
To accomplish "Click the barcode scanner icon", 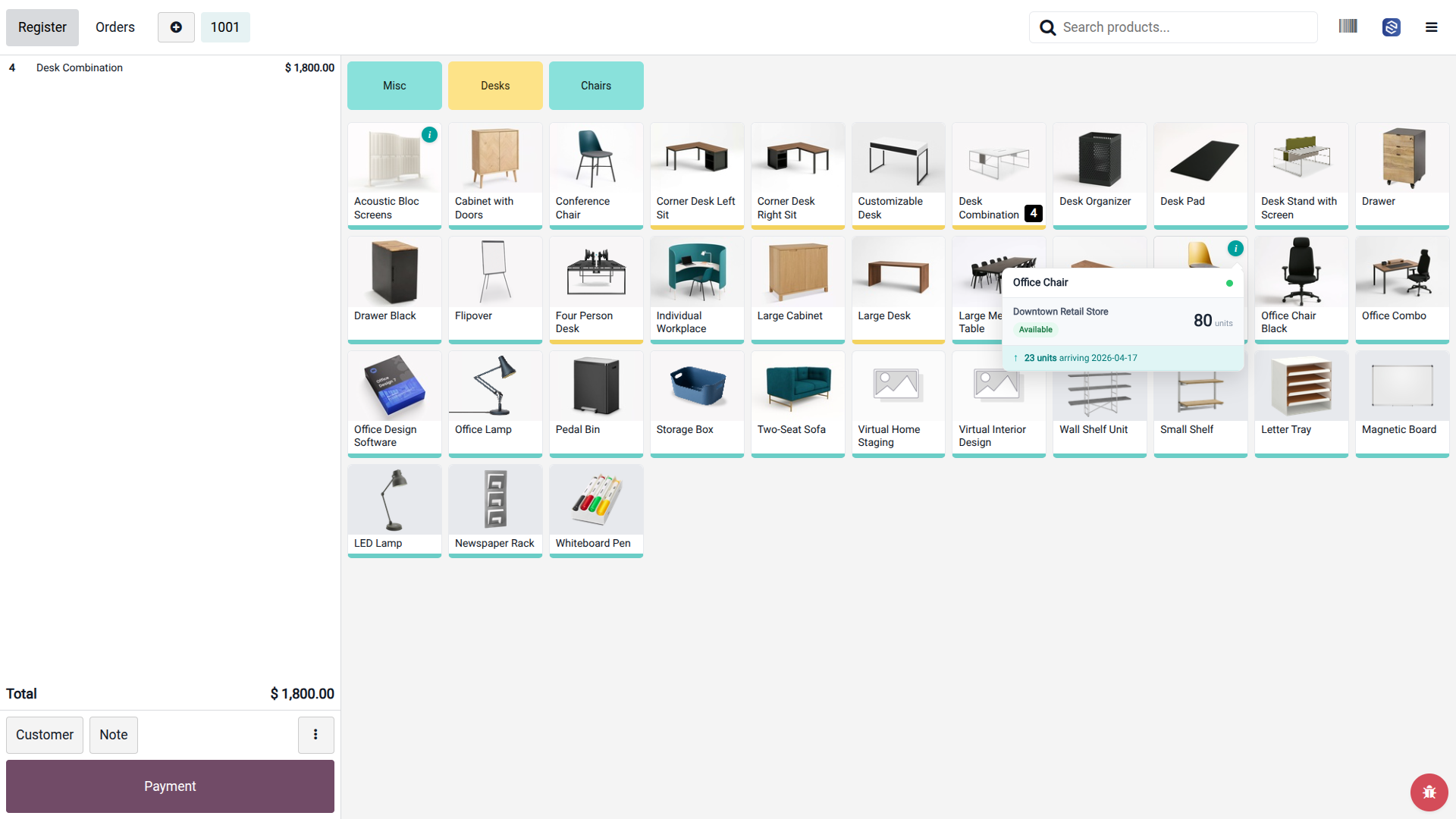I will coord(1348,27).
